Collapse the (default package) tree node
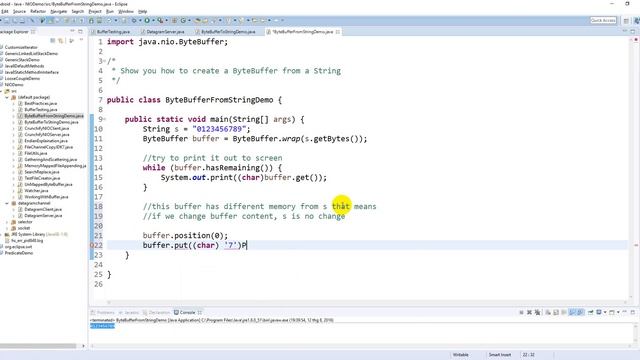Screen dimensions: 640x360 click(x=7, y=97)
